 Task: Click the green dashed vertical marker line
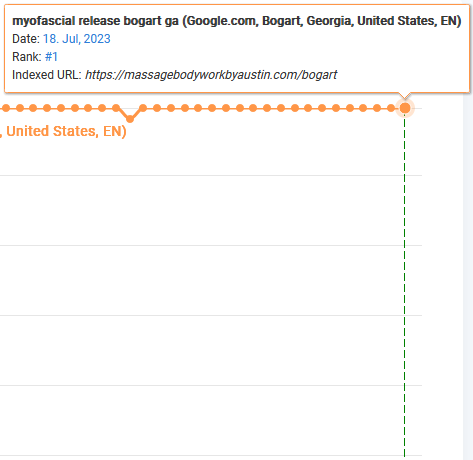click(404, 283)
